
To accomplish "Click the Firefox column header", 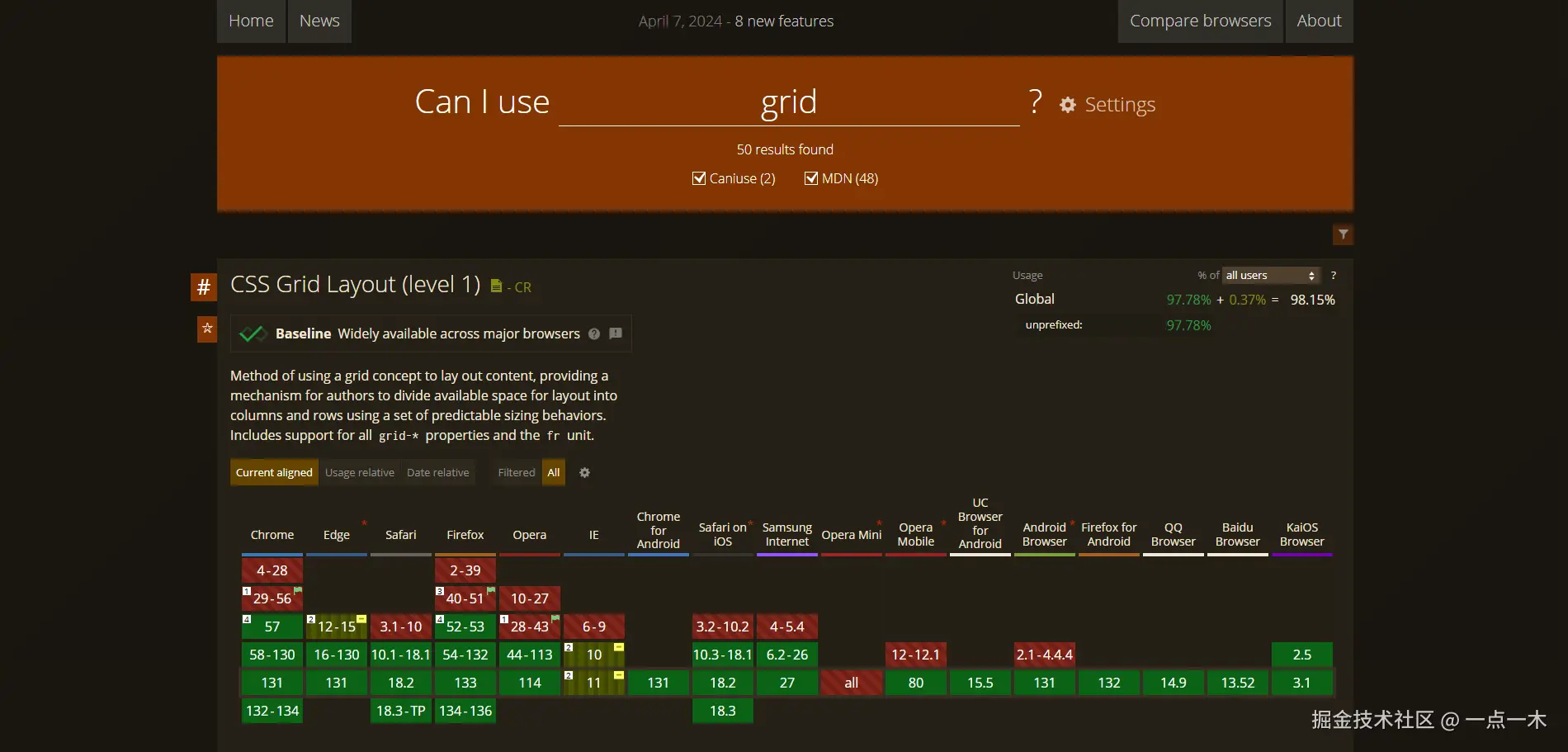I will (x=465, y=535).
